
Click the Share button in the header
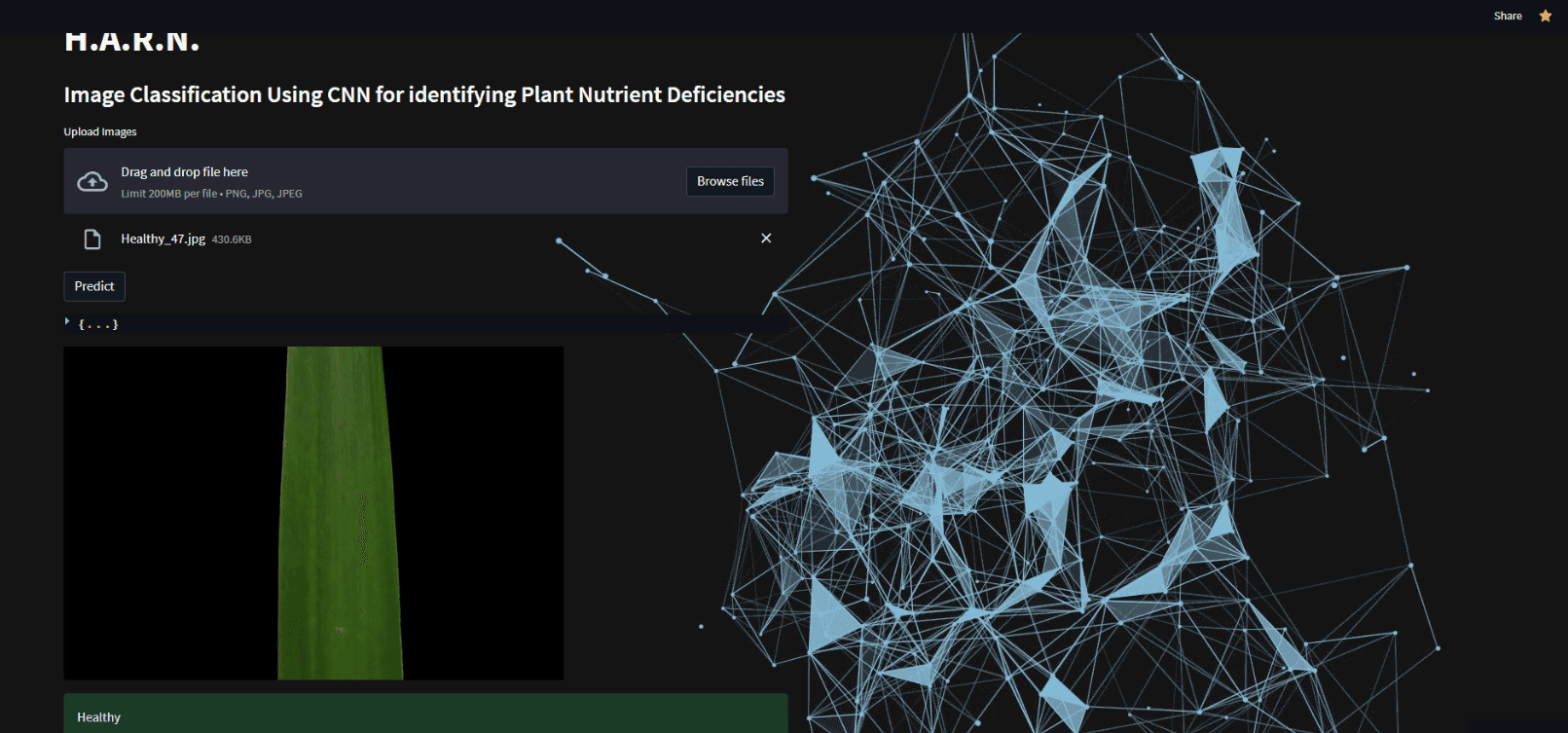tap(1507, 16)
